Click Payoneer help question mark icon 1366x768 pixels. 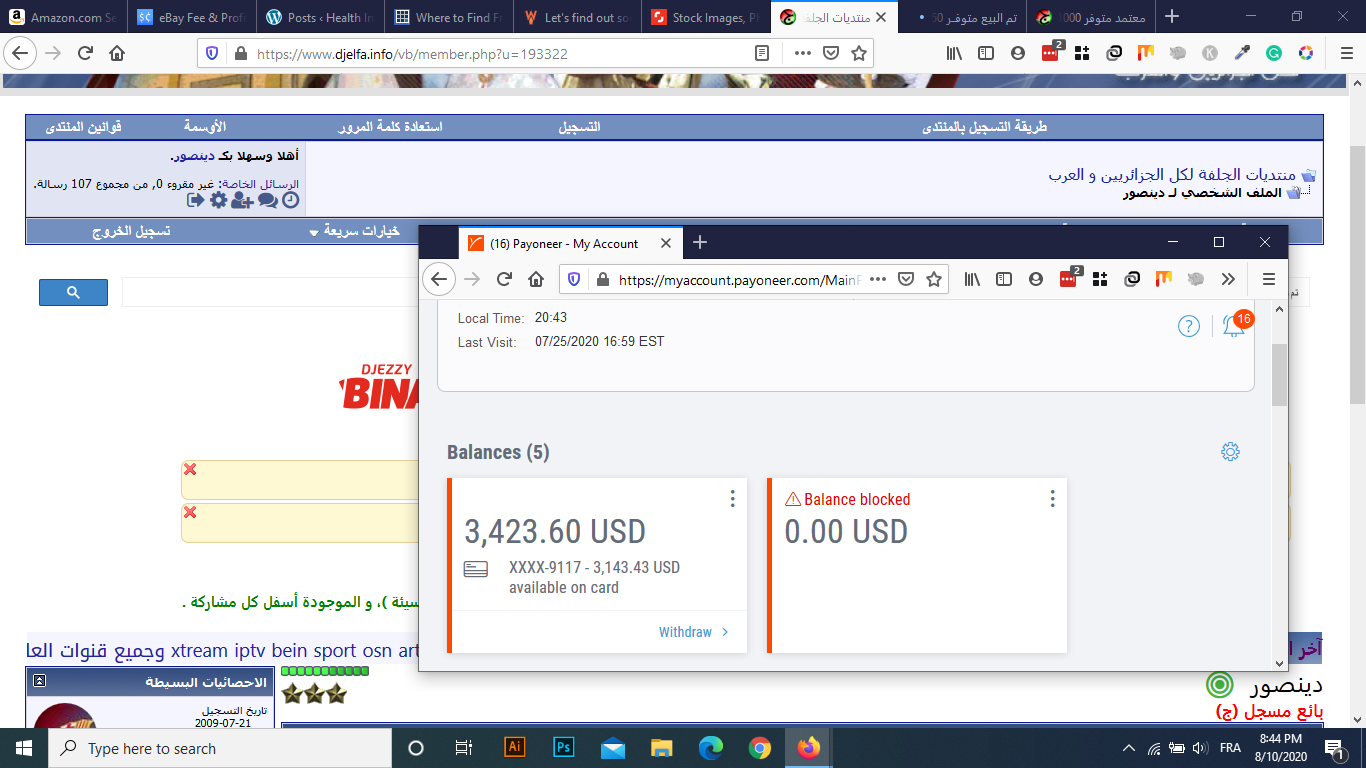point(1188,326)
